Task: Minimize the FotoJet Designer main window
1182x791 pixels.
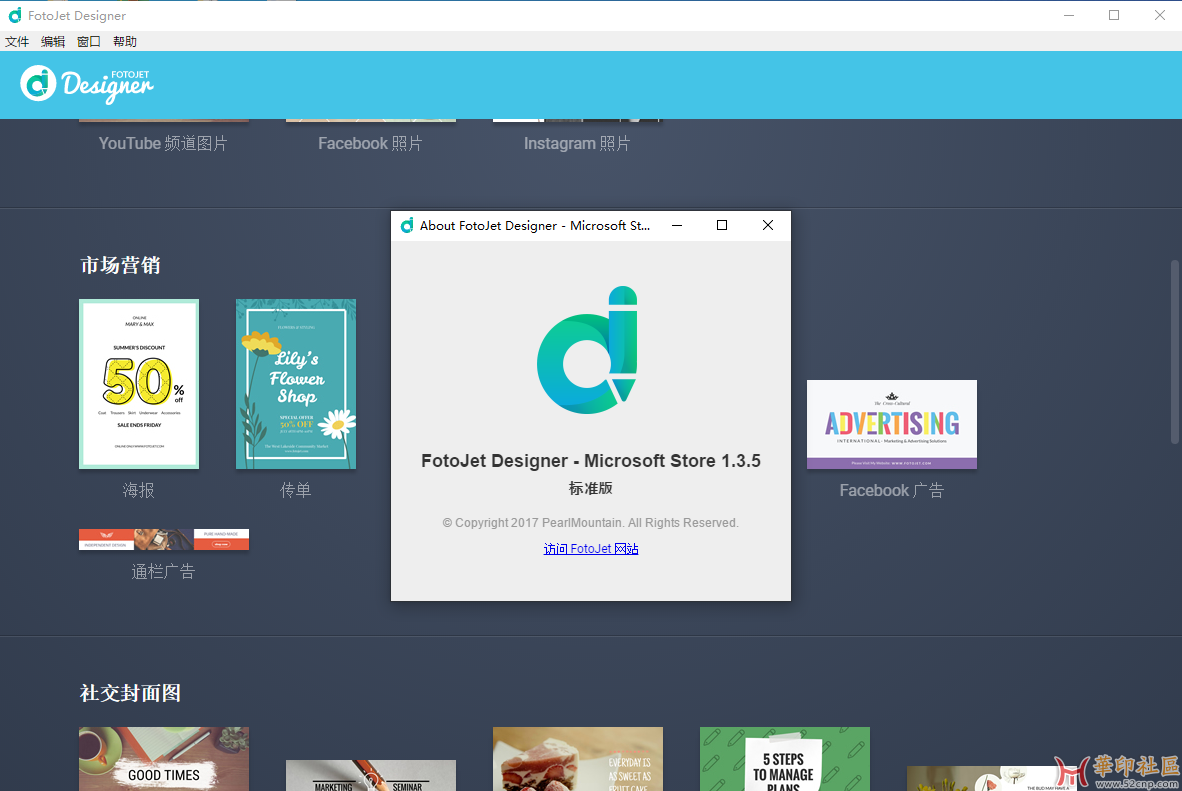Action: [1069, 15]
